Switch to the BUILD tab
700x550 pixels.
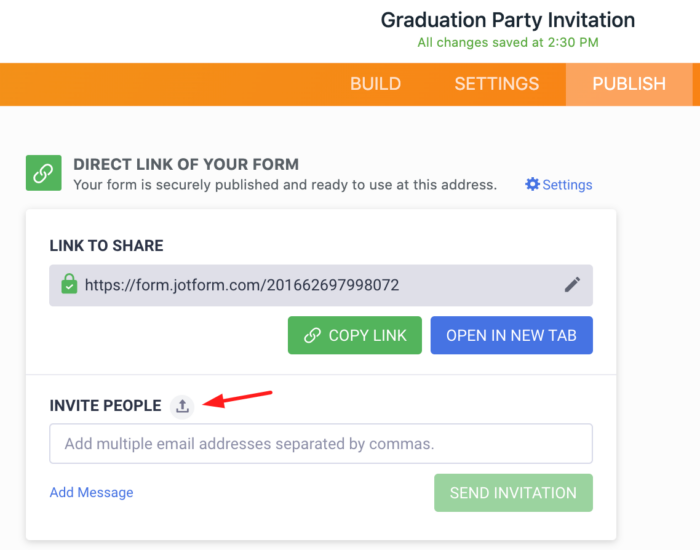[375, 84]
